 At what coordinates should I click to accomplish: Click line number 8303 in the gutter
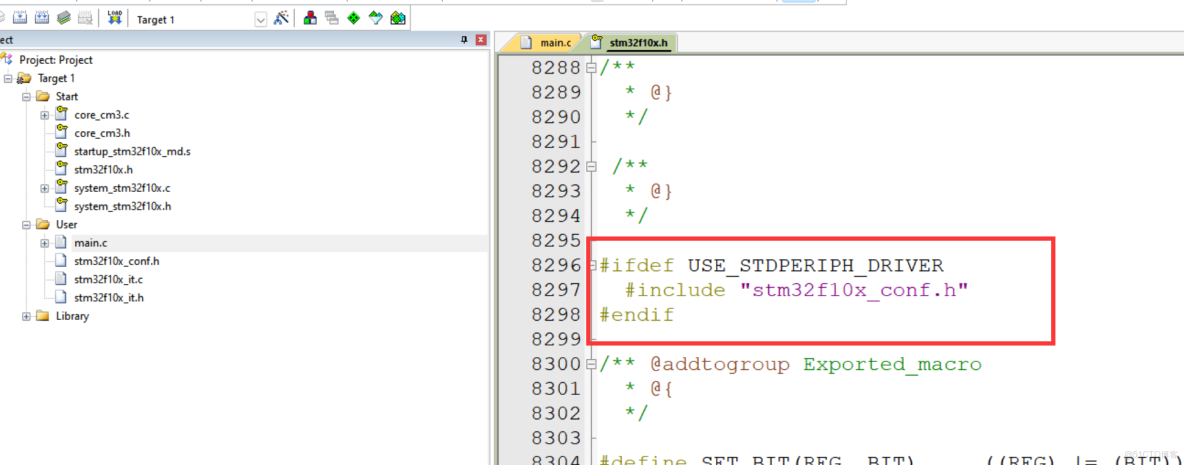pos(557,439)
